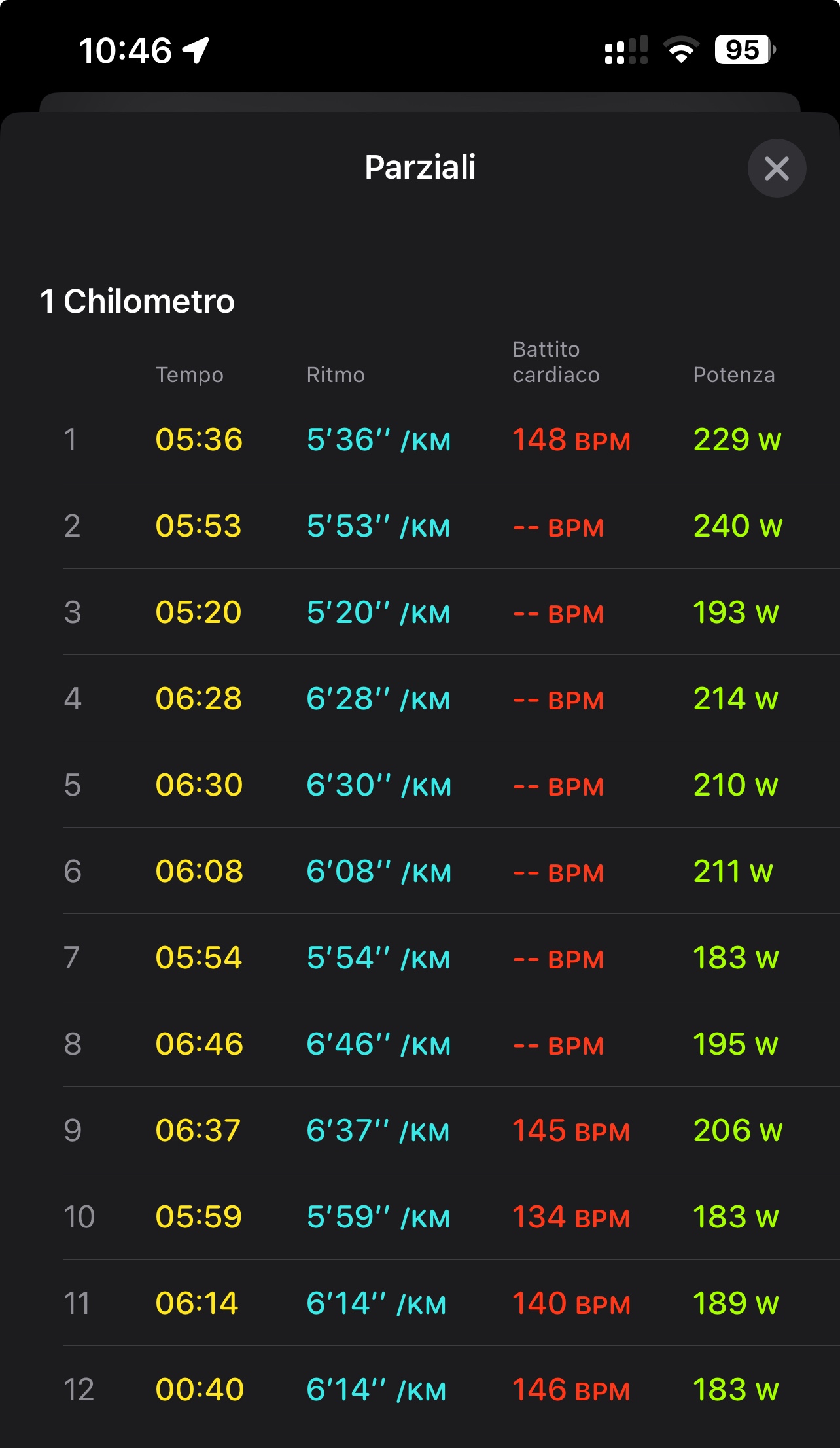Image resolution: width=840 pixels, height=1448 pixels.
Task: Tap the Tempo column header
Action: [x=189, y=375]
